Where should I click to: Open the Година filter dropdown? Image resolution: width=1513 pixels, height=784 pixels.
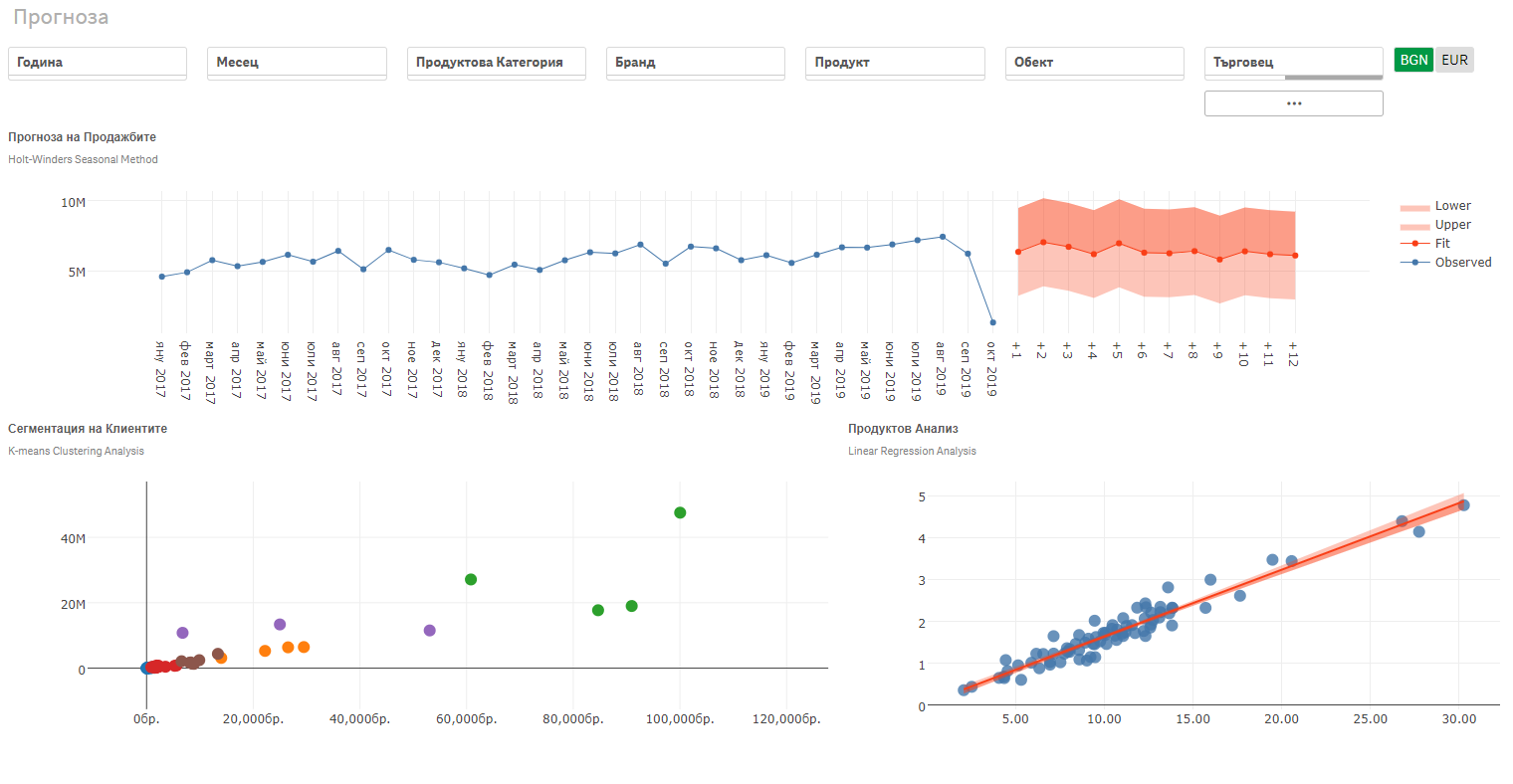[97, 62]
